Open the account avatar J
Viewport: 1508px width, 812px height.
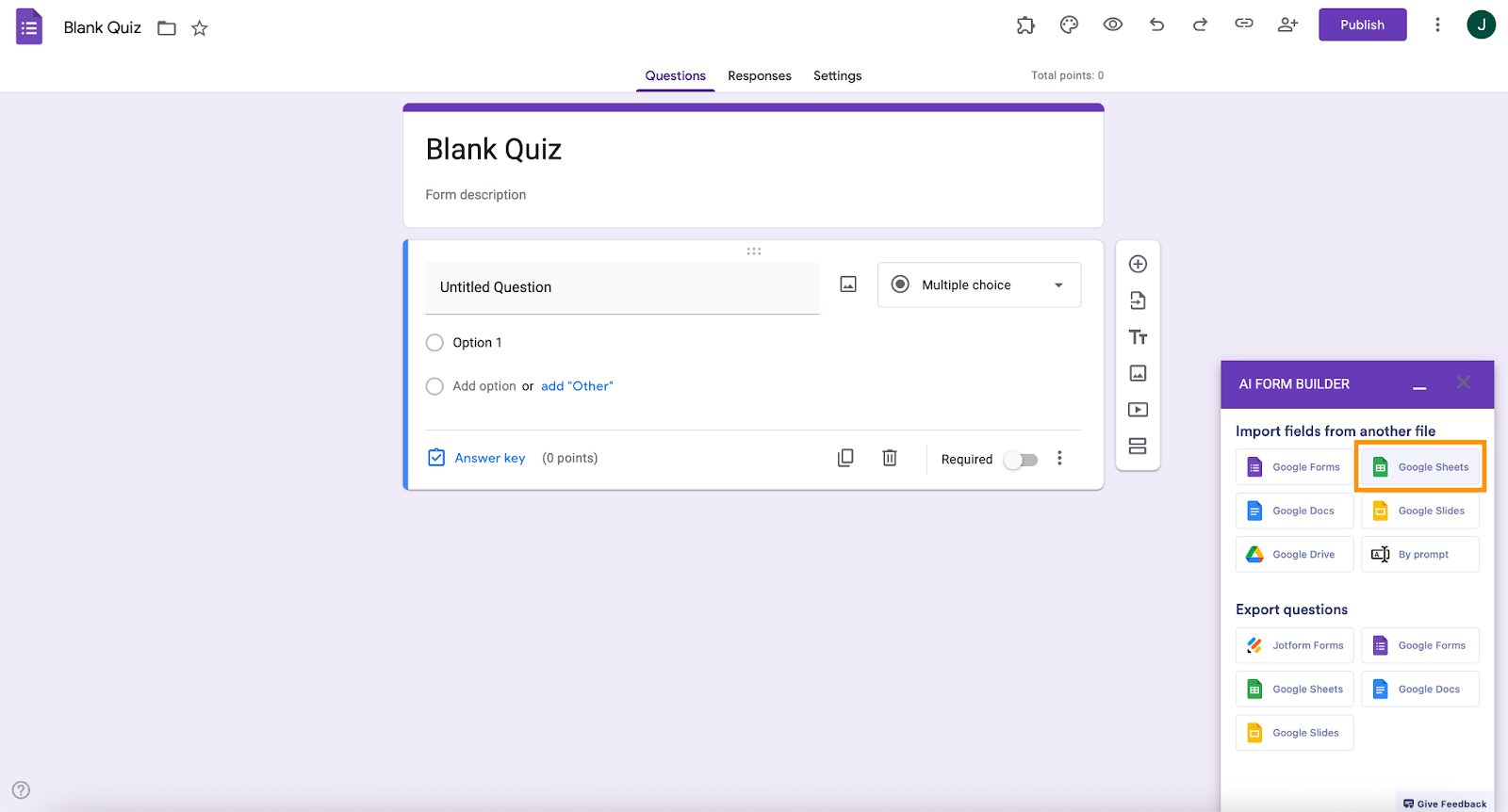[1481, 24]
